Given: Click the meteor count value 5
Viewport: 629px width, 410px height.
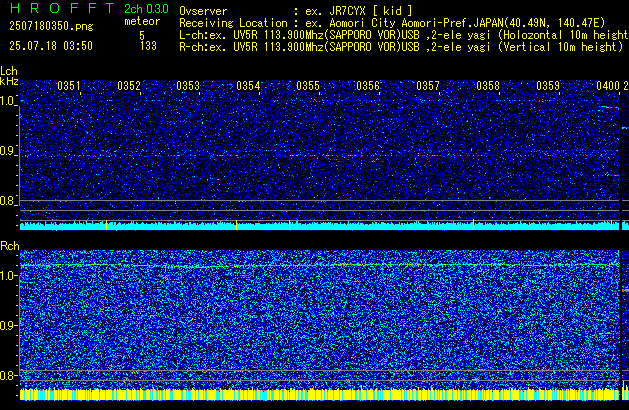Looking at the screenshot, I should click(142, 35).
